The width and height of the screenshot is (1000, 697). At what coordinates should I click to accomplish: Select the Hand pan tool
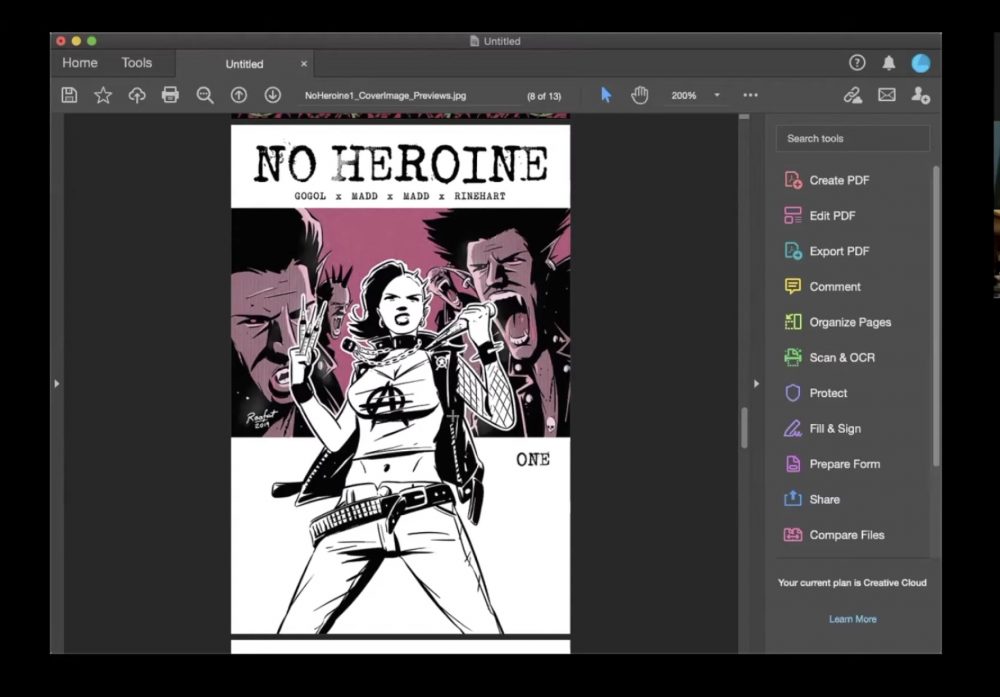click(640, 95)
